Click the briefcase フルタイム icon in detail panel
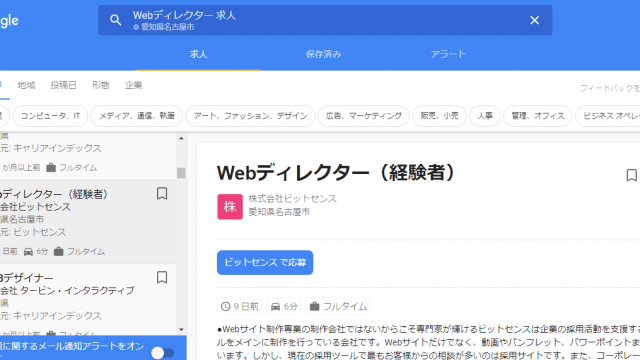This screenshot has width=640, height=360. point(314,306)
